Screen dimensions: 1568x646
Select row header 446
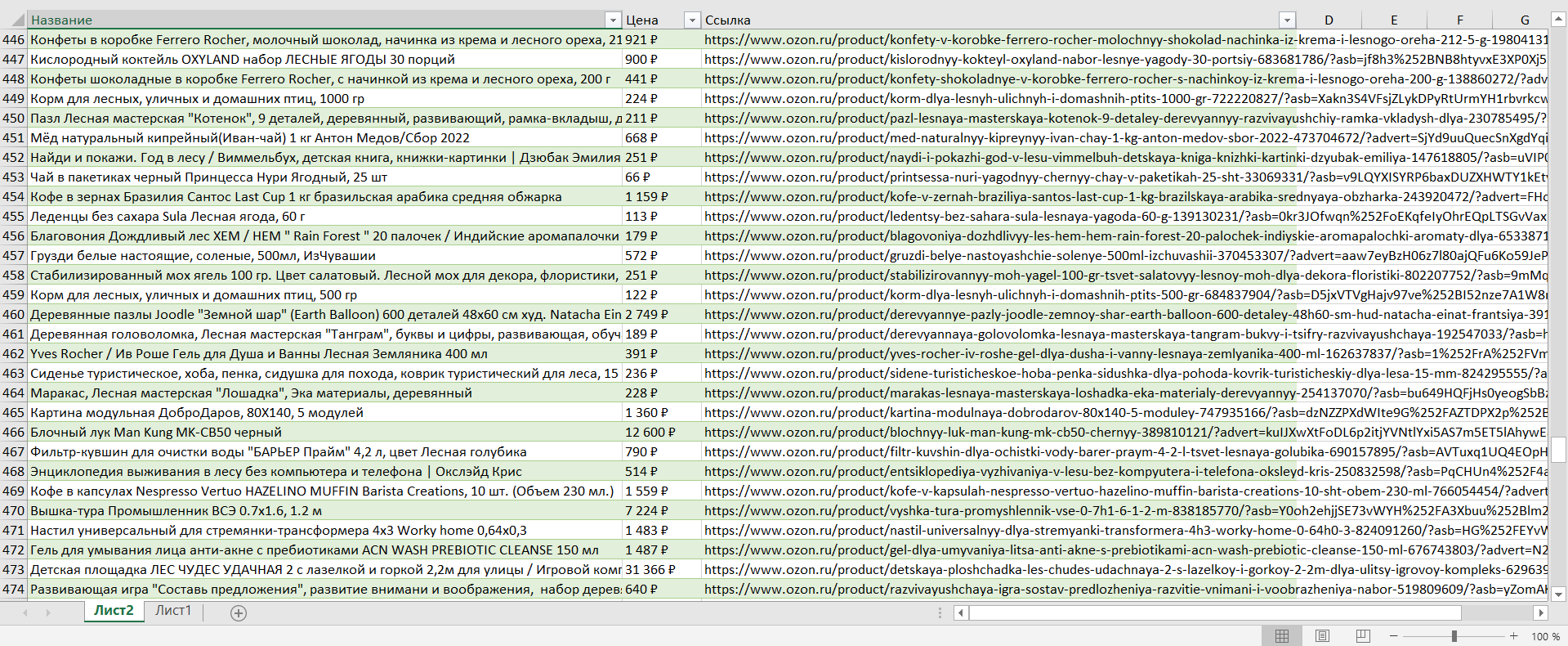(13, 39)
